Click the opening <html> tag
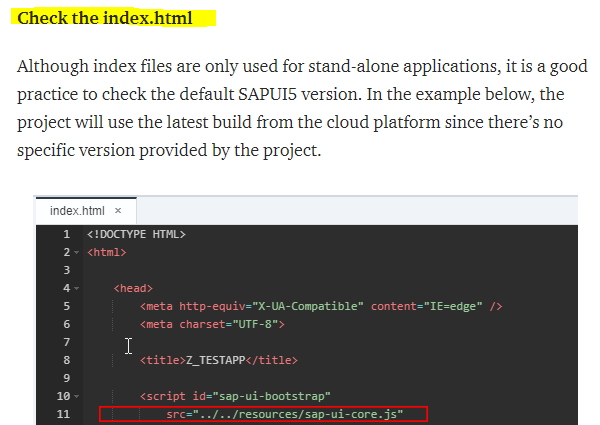The image size is (600, 425). pyautogui.click(x=107, y=252)
